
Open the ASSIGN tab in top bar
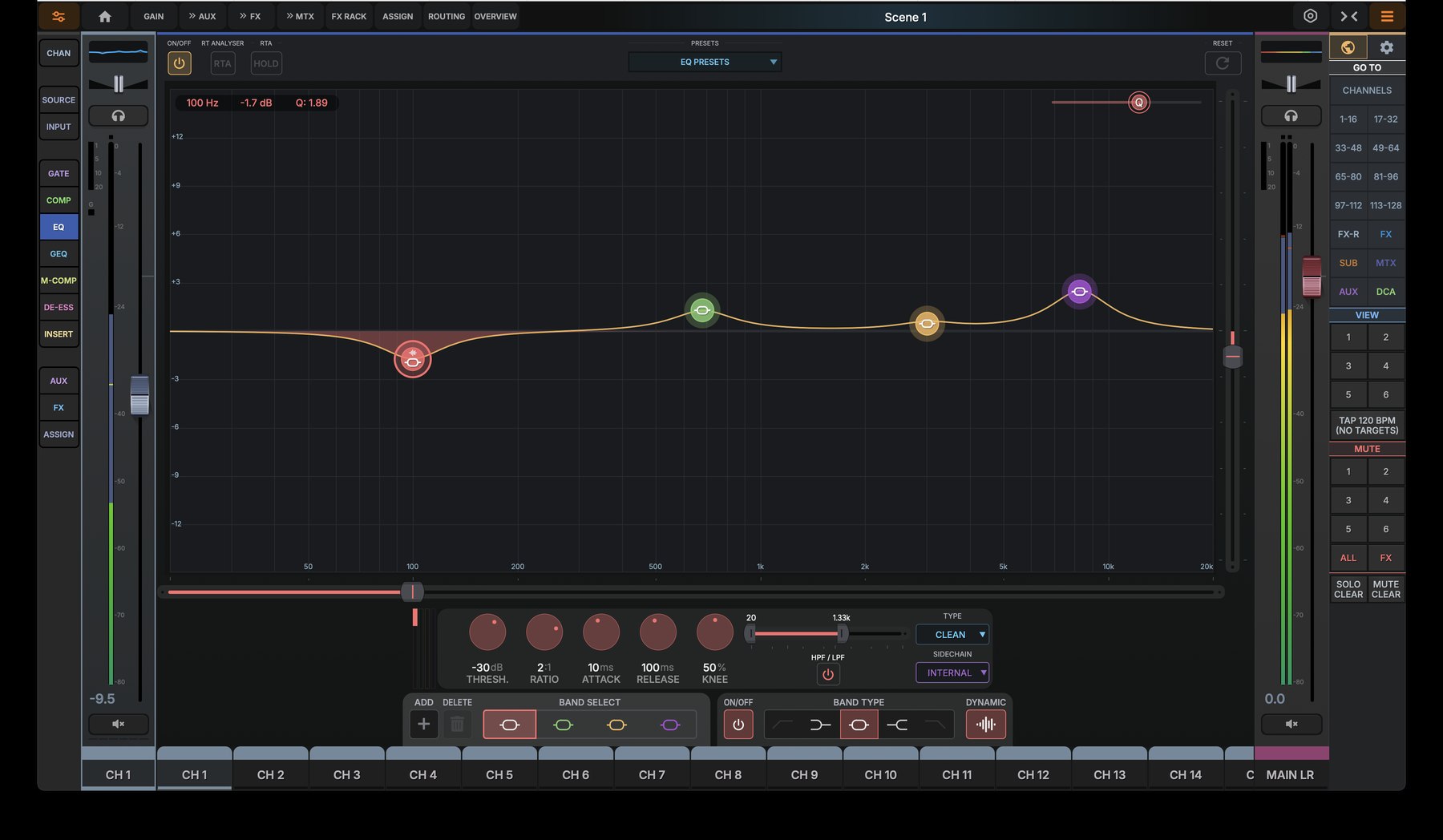click(398, 16)
